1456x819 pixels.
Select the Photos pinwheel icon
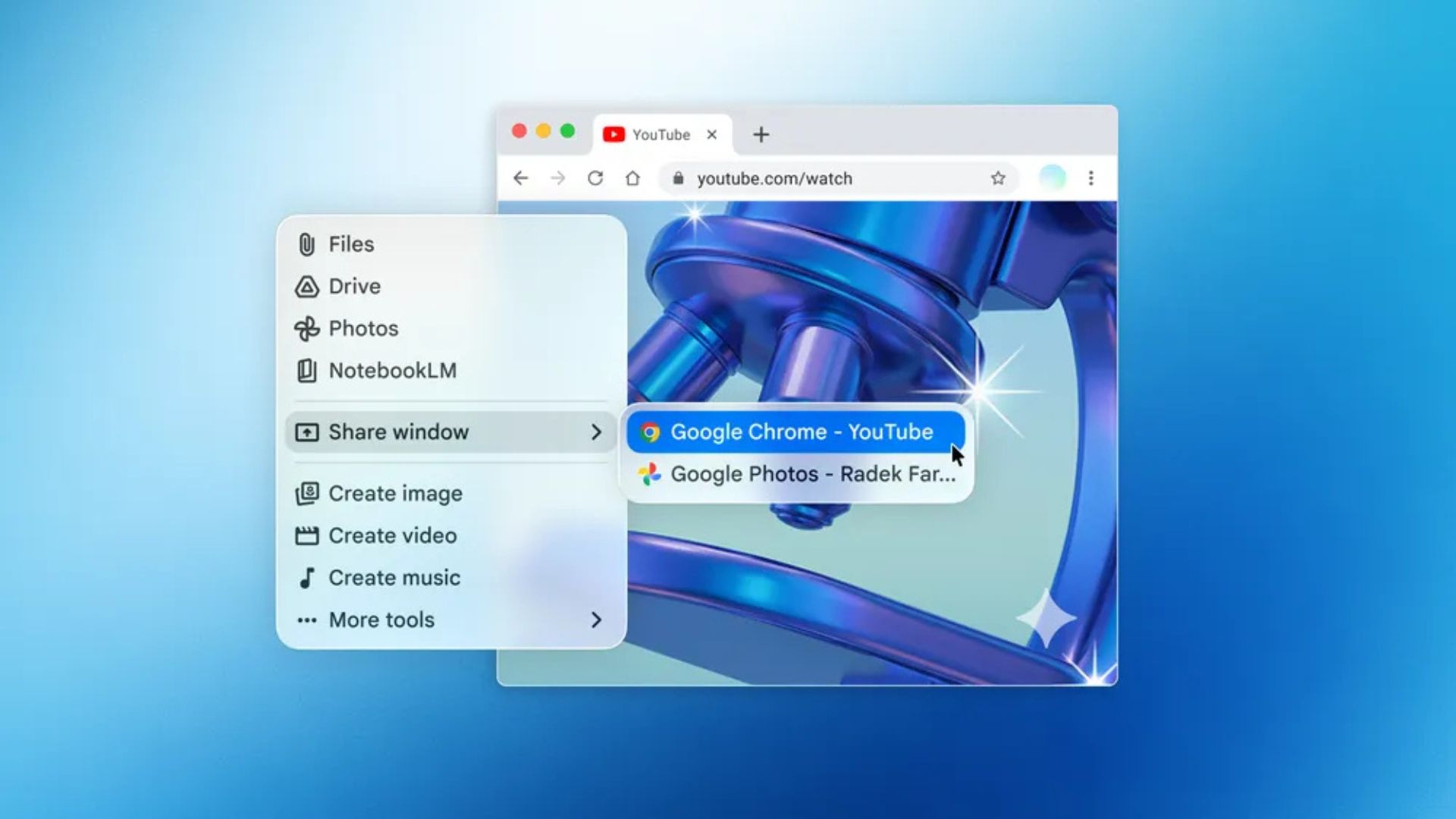306,328
